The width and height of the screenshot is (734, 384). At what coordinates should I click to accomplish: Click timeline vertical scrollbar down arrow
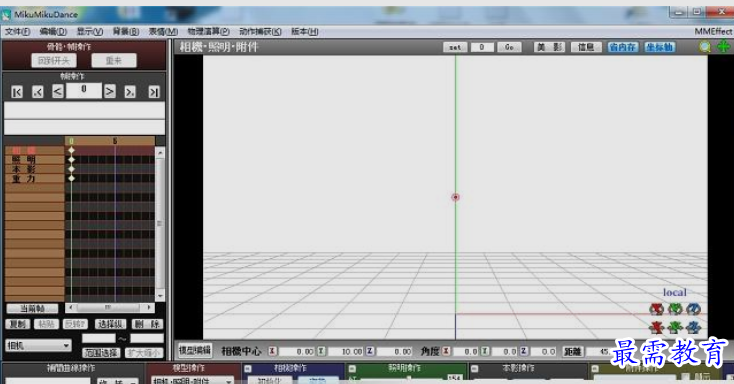point(160,296)
